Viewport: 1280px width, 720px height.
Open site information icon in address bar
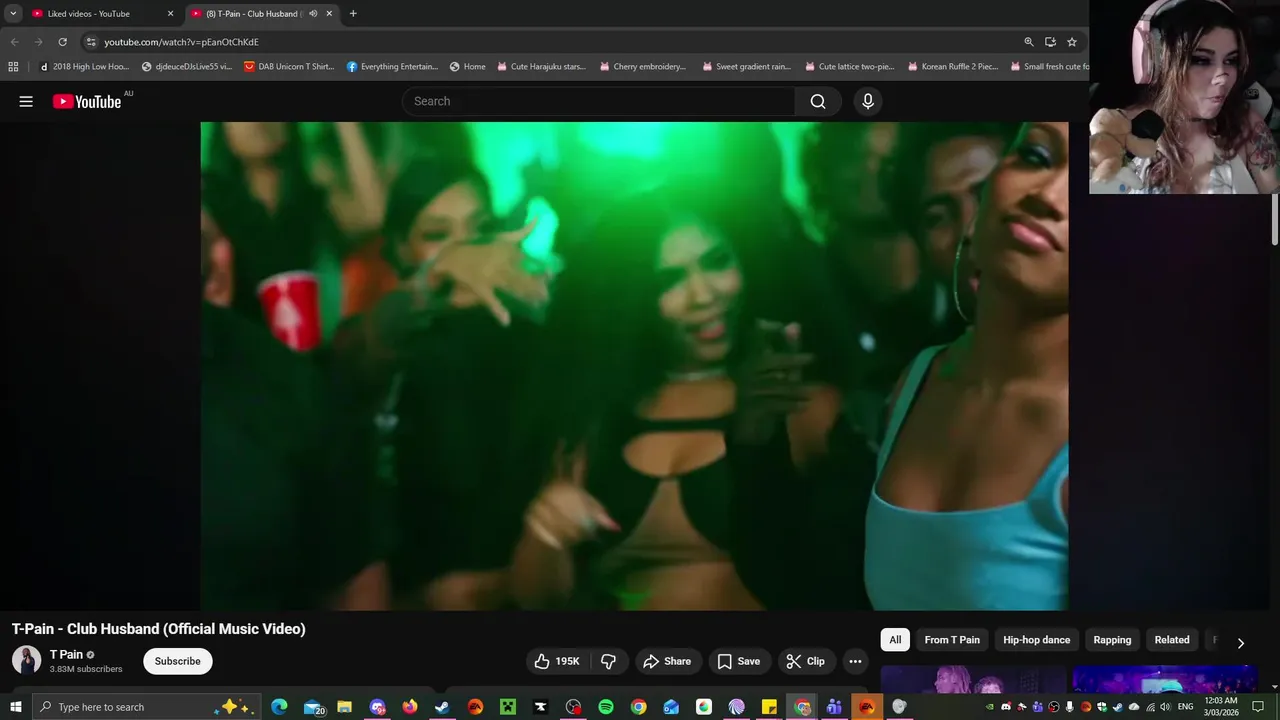tap(91, 42)
